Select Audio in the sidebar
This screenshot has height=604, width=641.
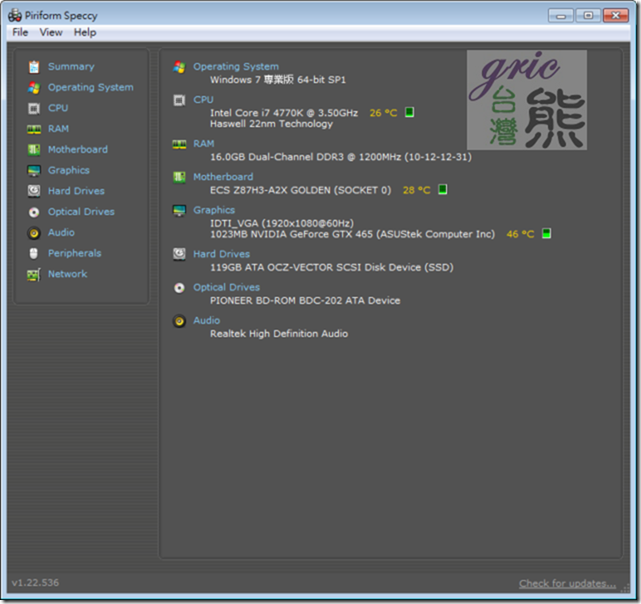click(61, 233)
